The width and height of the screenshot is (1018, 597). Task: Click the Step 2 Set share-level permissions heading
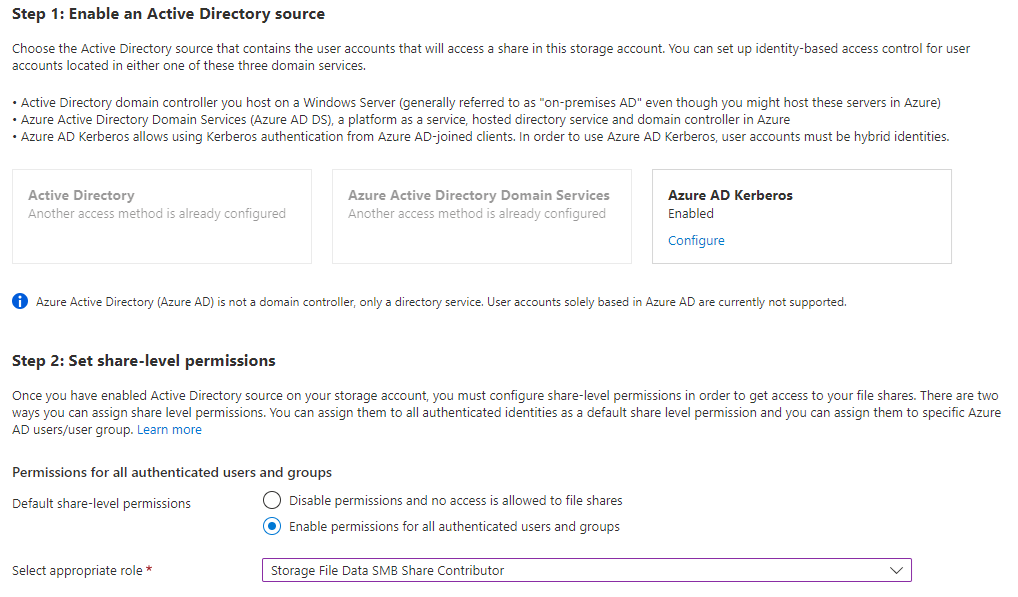coord(144,361)
